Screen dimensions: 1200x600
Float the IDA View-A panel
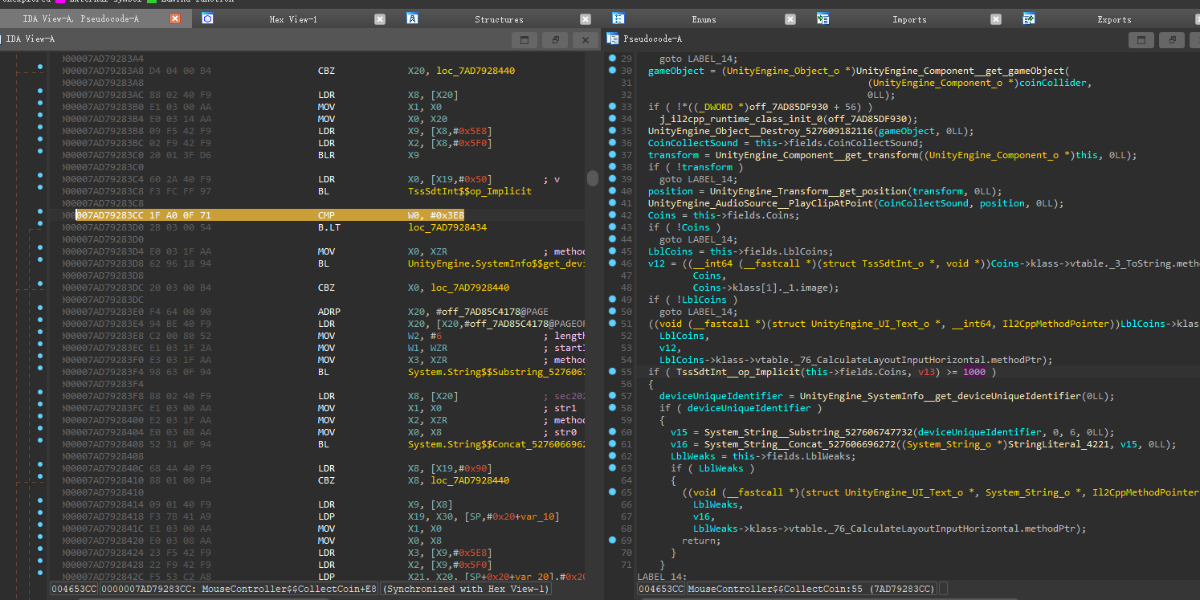tap(553, 39)
